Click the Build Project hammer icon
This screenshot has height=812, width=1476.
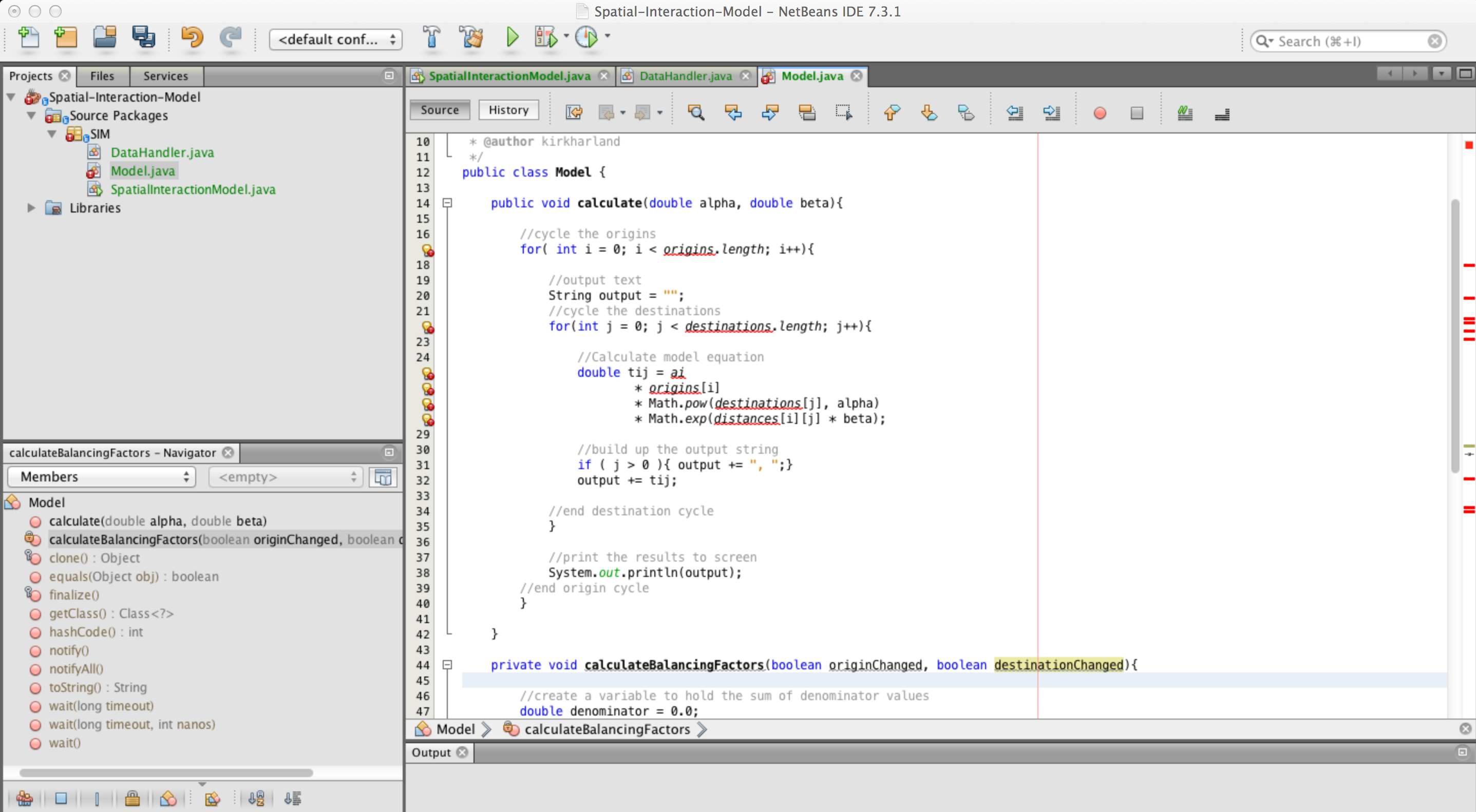click(432, 38)
